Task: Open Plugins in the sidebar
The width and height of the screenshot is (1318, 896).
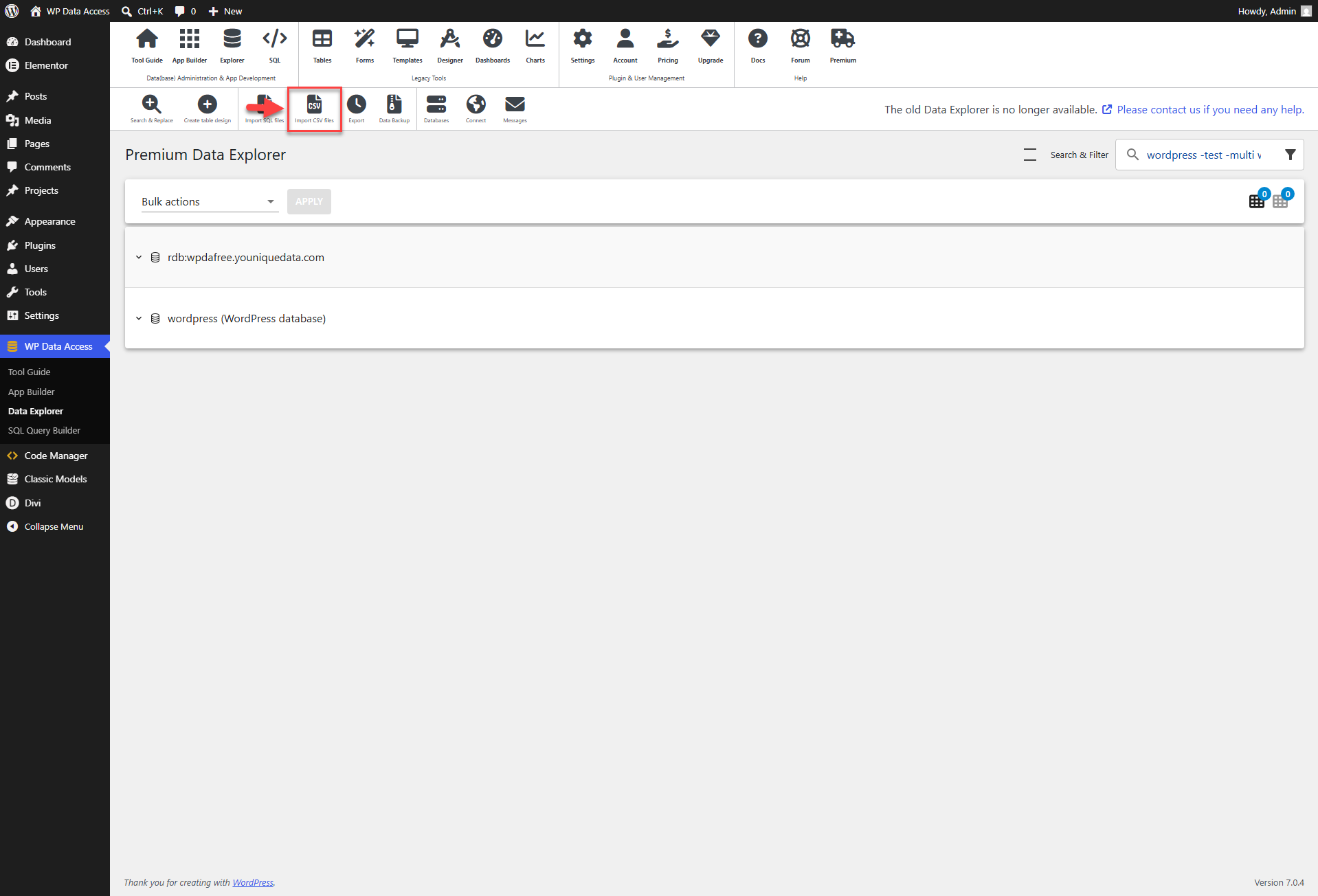Action: click(x=55, y=245)
